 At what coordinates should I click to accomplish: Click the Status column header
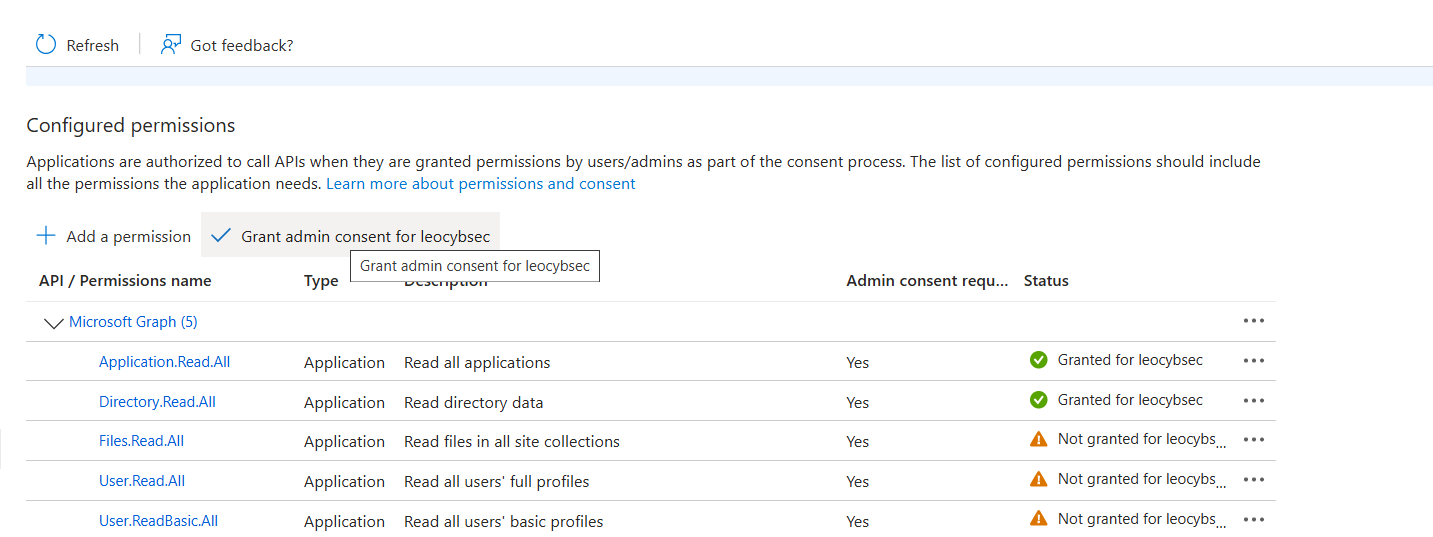[1046, 281]
